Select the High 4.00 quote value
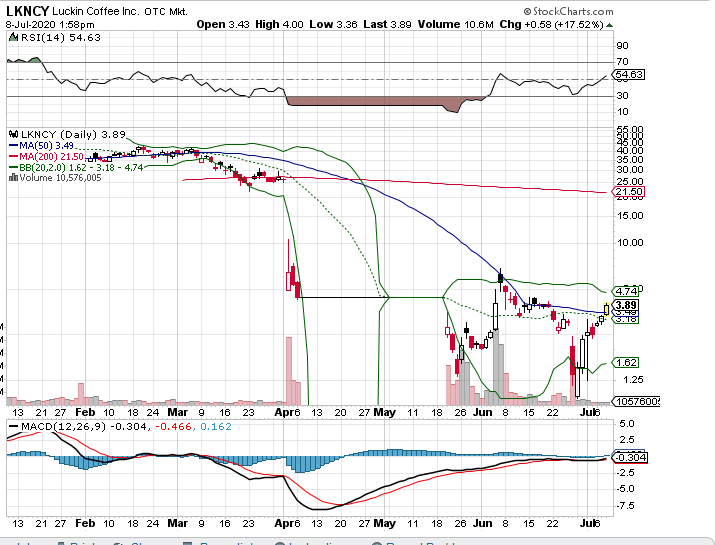 [279, 25]
